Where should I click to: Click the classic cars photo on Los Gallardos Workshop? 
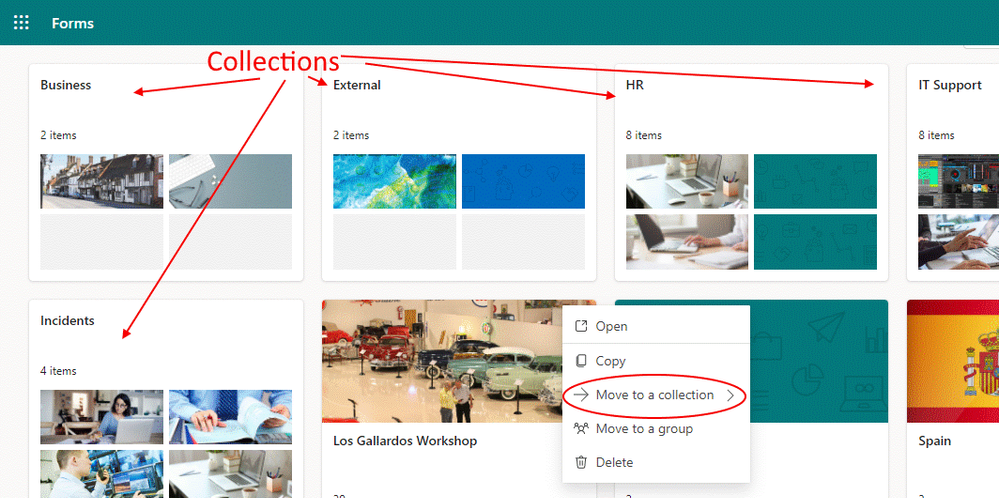442,361
